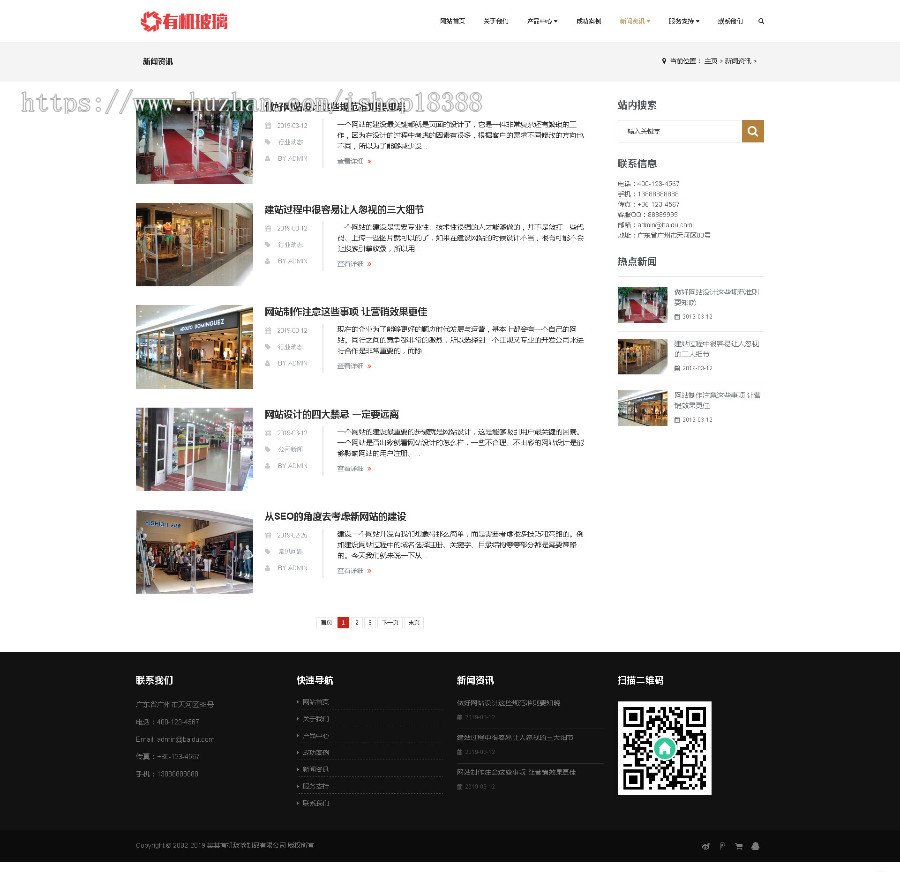Image resolution: width=900 pixels, height=872 pixels.
Task: Click 新闻资讯 breadcrumb link
Action: click(738, 61)
